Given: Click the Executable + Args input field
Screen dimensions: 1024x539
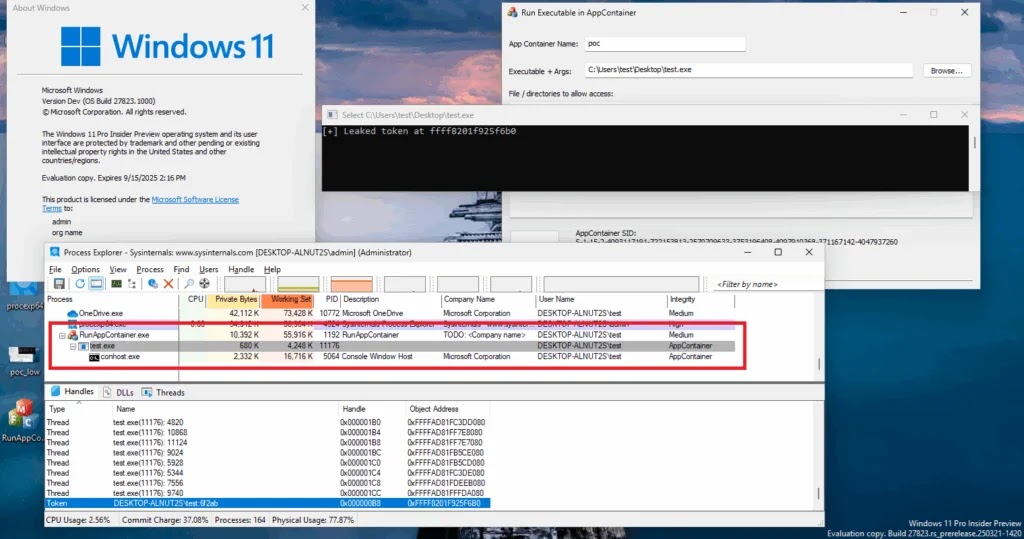Looking at the screenshot, I should point(748,70).
